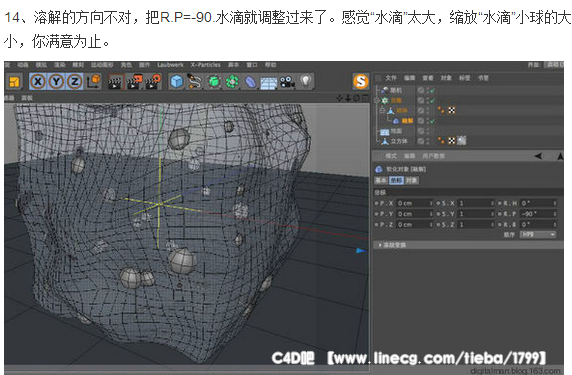Viewport: 572px width, 375px height.
Task: Click the spline pen tool icon
Action: pyautogui.click(x=194, y=81)
